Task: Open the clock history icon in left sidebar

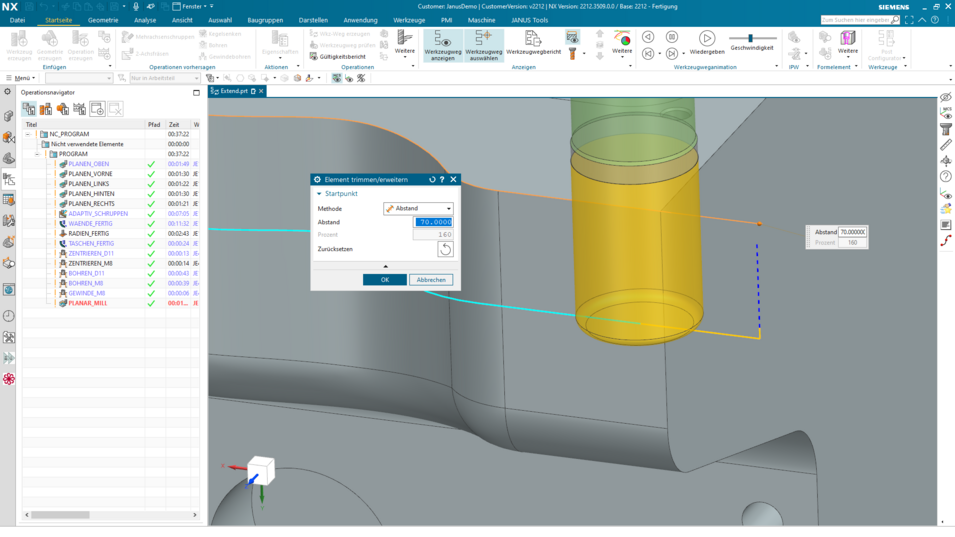Action: click(9, 316)
